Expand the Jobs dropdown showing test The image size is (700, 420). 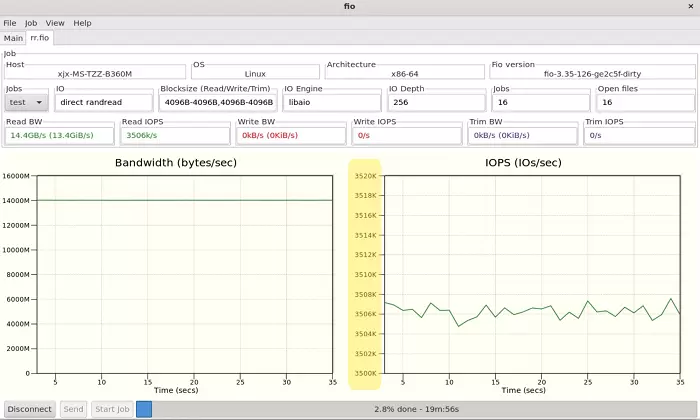[27, 102]
